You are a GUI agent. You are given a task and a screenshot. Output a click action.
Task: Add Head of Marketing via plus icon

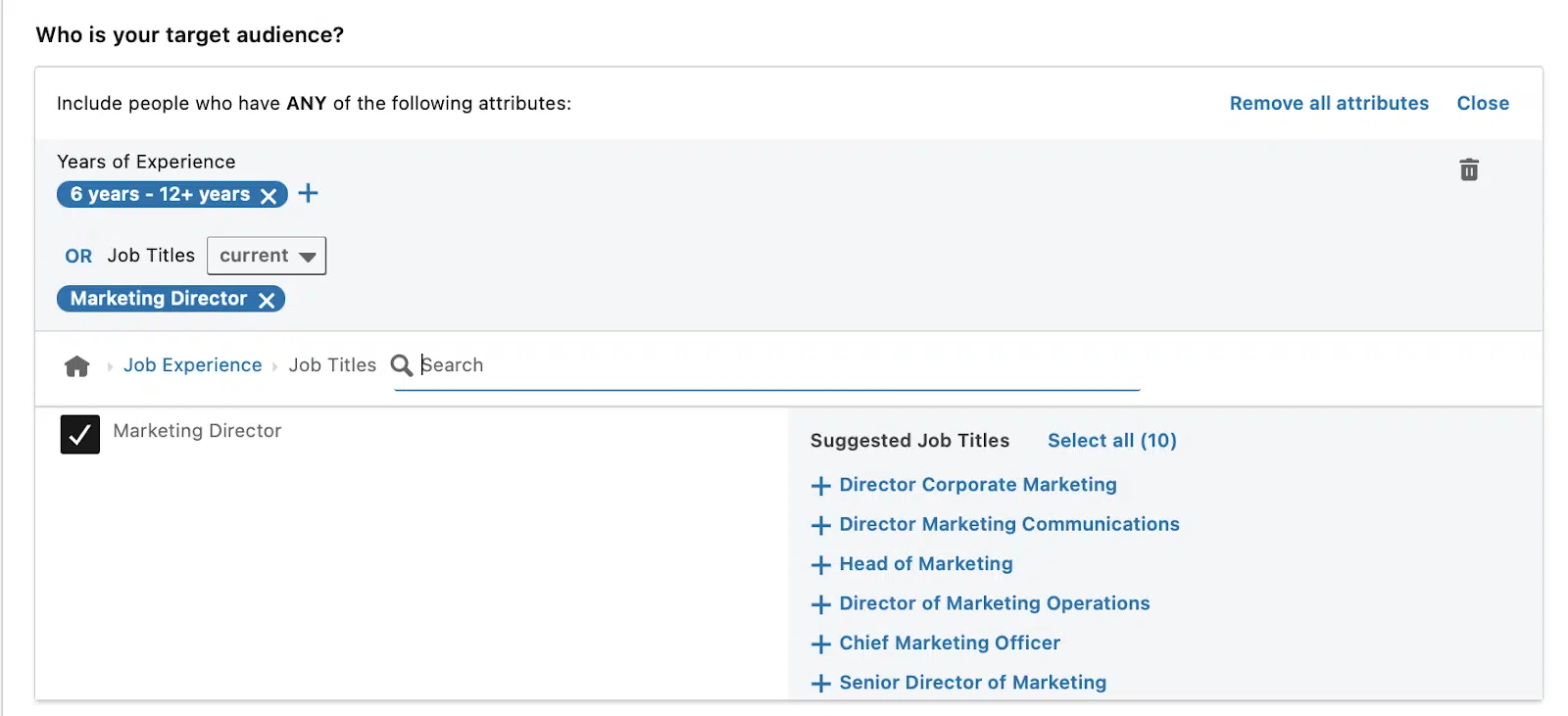tap(821, 565)
